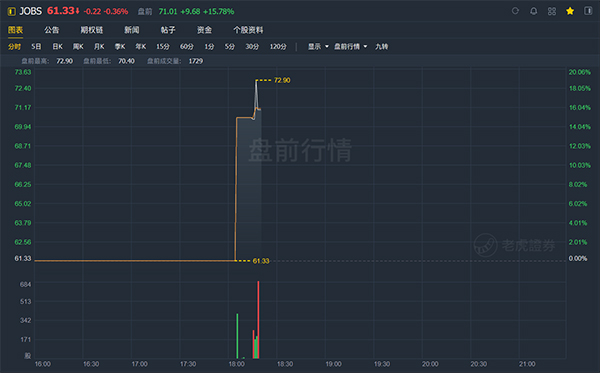This screenshot has width=600, height=373.
Task: Select the 5日 timeframe
Action: (x=36, y=46)
